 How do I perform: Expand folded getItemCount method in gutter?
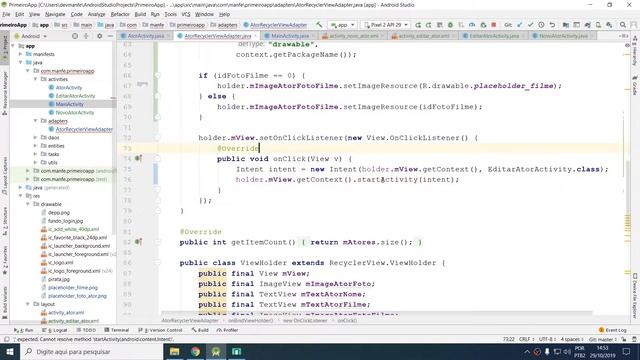tap(158, 242)
